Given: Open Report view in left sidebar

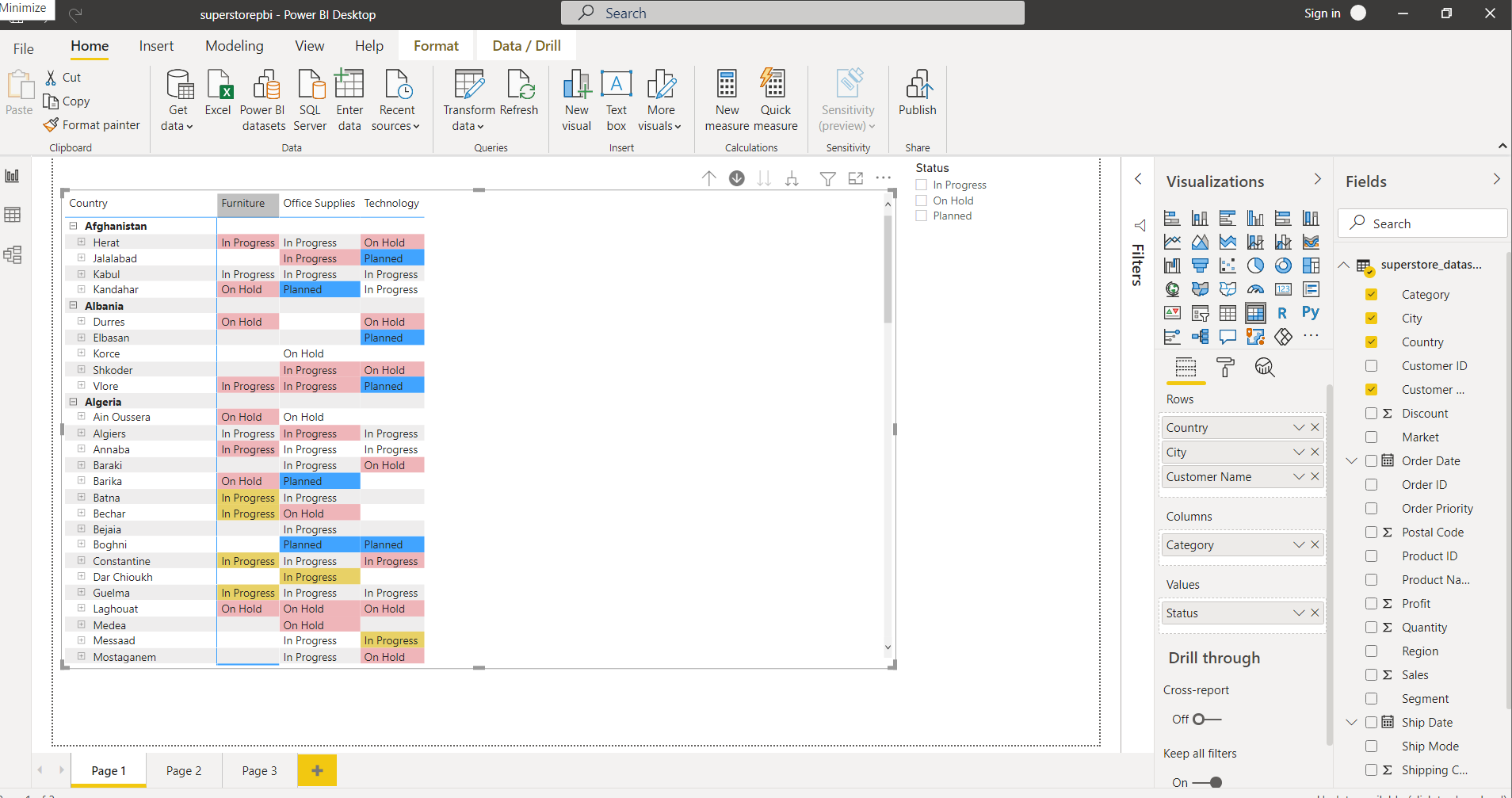Looking at the screenshot, I should 13,176.
